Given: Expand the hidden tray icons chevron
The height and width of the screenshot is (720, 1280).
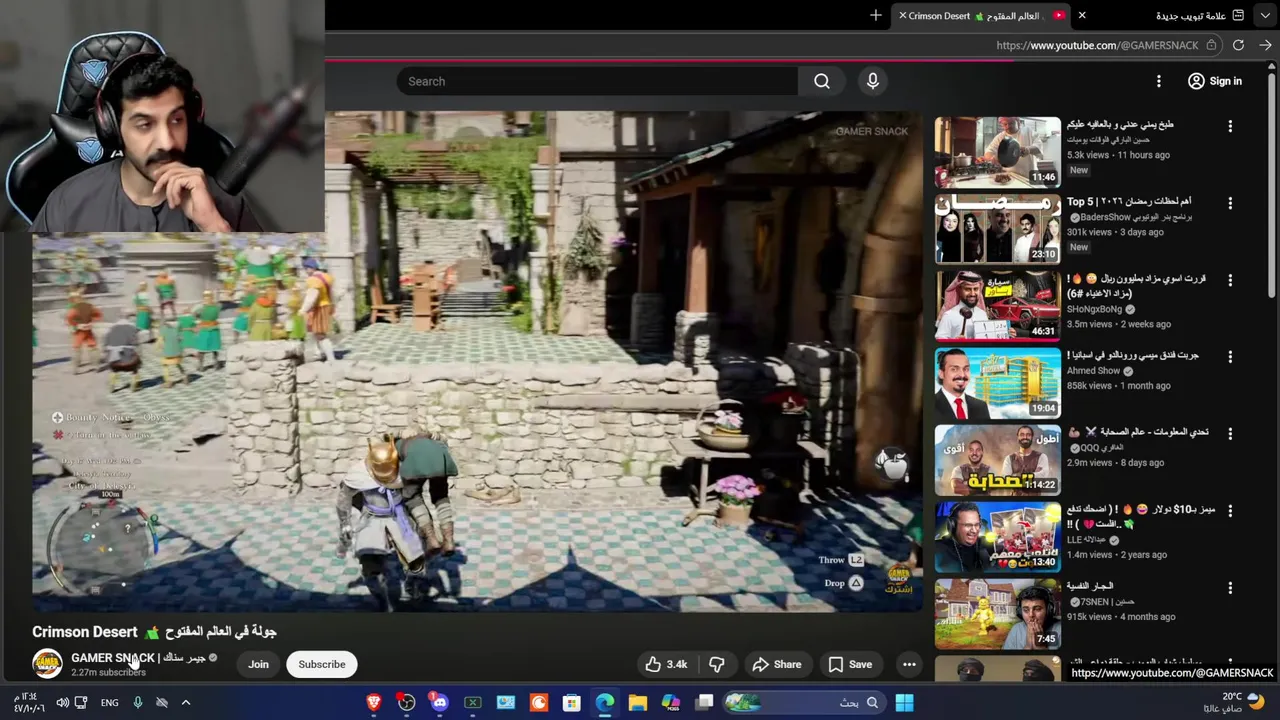Looking at the screenshot, I should [x=185, y=703].
